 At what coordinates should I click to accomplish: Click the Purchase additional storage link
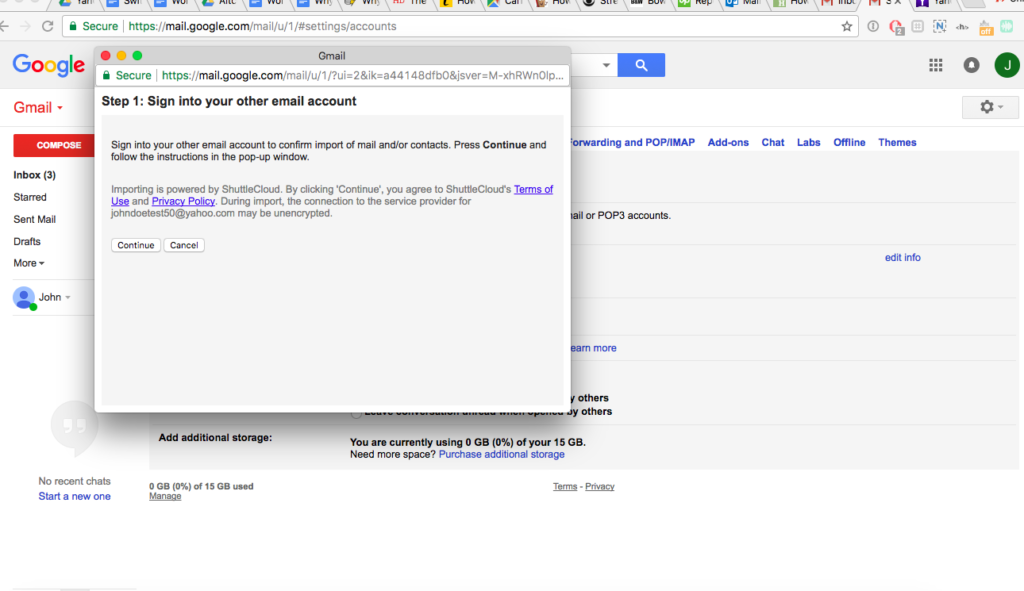click(501, 454)
